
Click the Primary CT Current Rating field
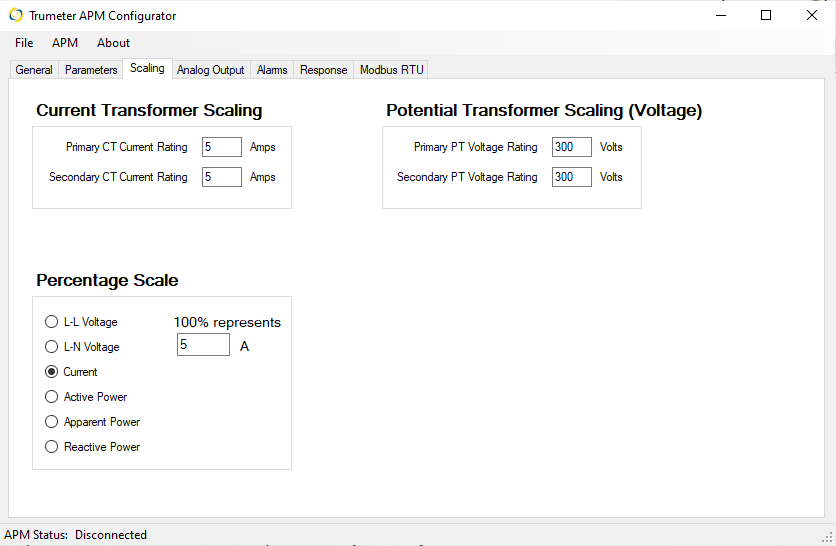click(222, 147)
